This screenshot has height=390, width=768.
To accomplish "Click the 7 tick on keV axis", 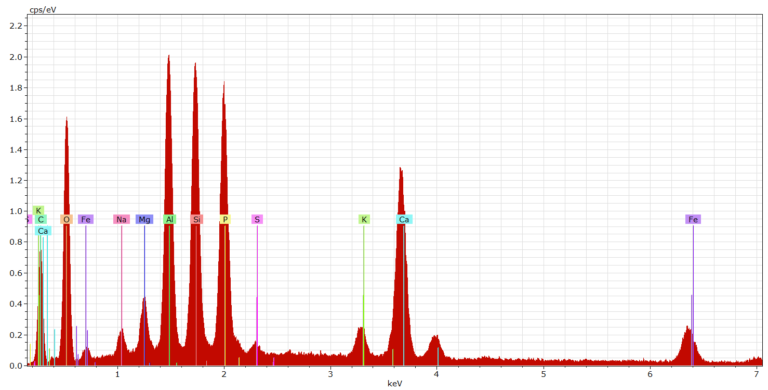I will coord(757,374).
